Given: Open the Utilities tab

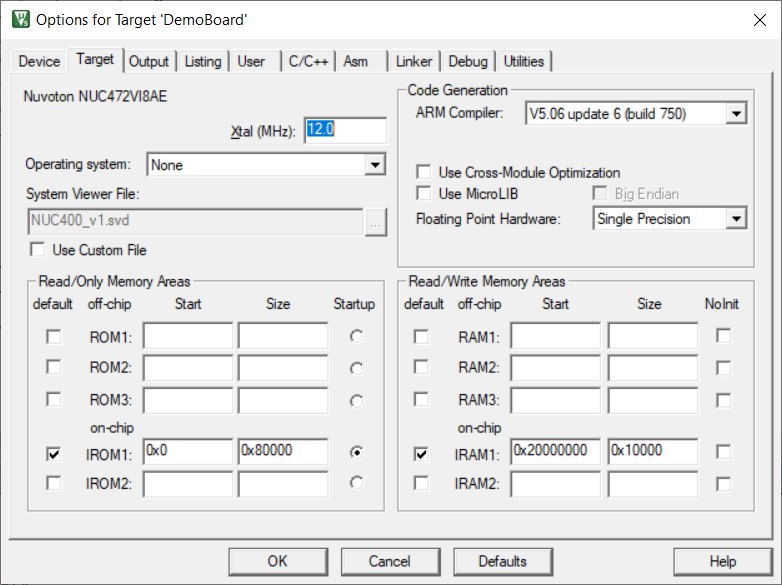Looking at the screenshot, I should [x=523, y=61].
